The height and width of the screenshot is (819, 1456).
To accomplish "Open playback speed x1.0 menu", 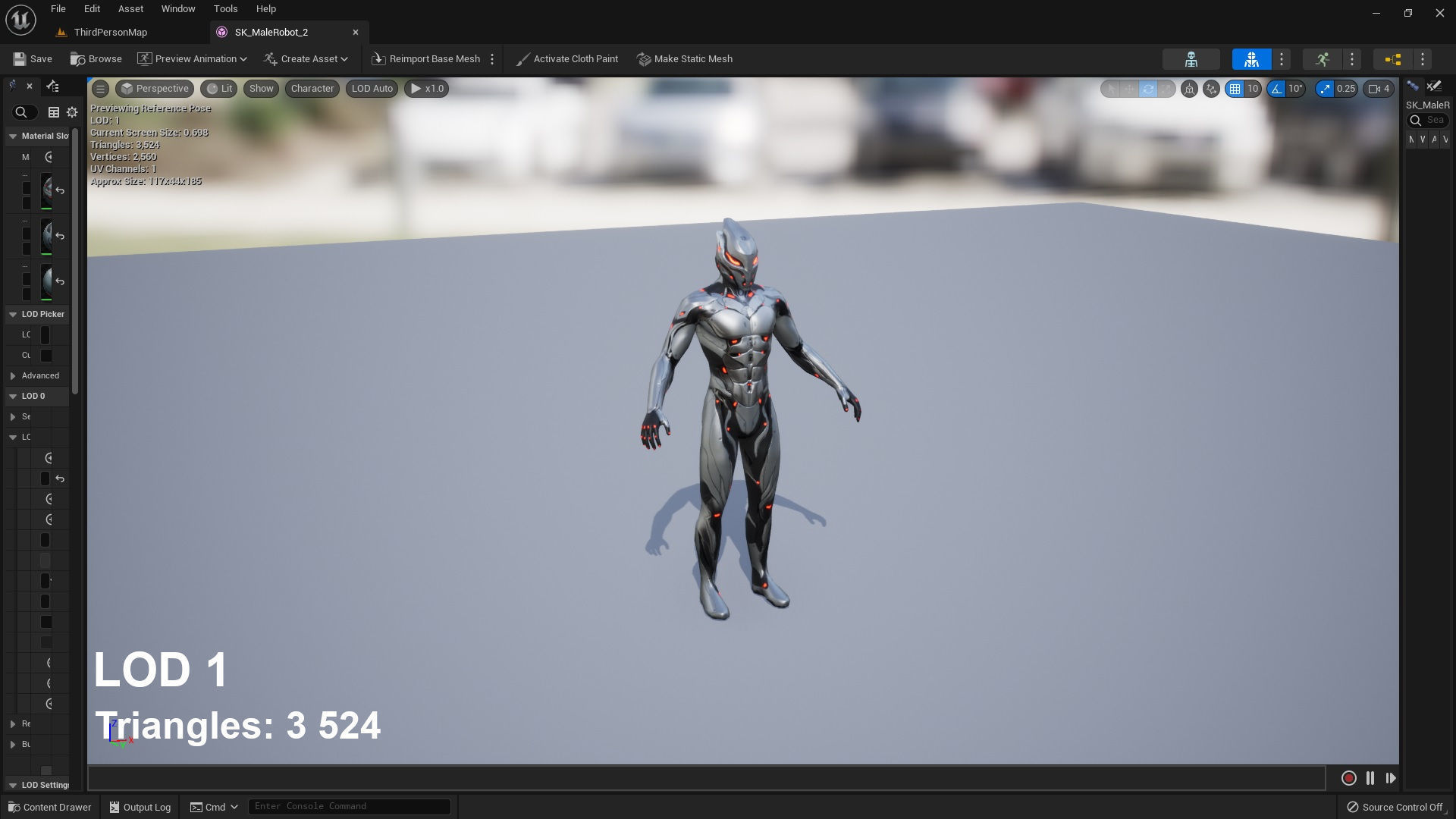I will pyautogui.click(x=427, y=89).
